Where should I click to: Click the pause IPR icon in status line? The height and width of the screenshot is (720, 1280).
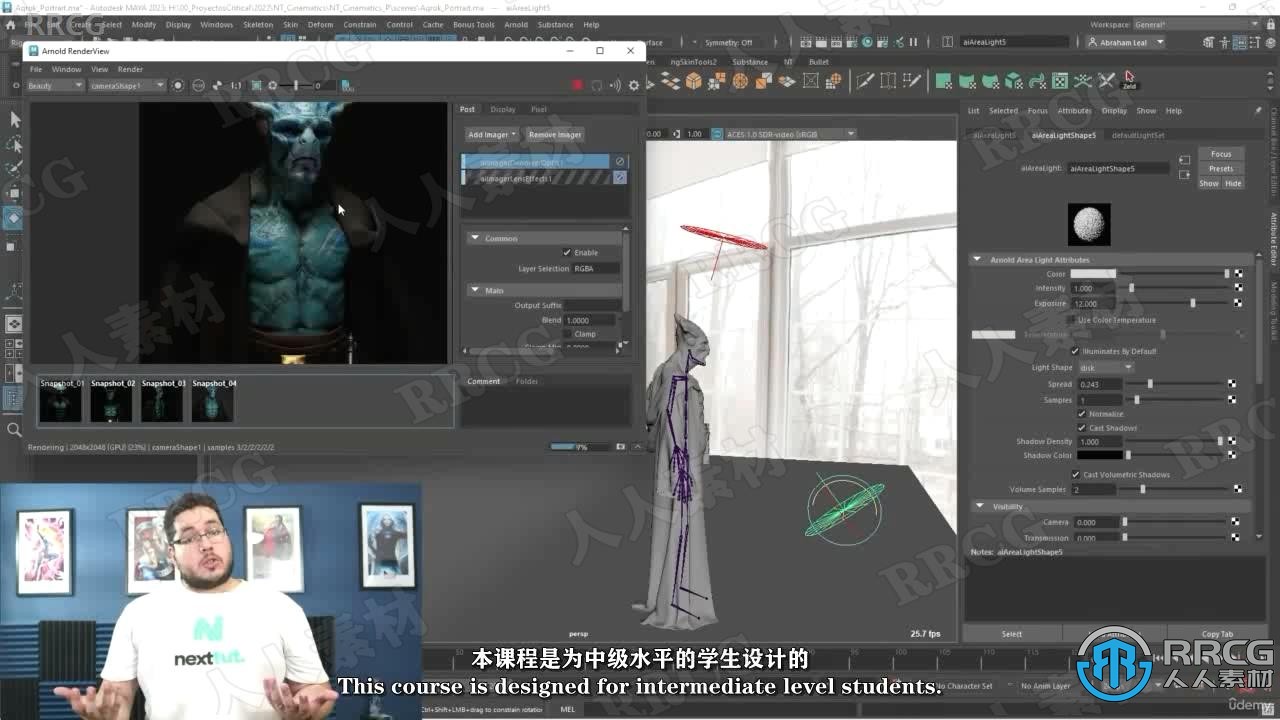pos(913,42)
